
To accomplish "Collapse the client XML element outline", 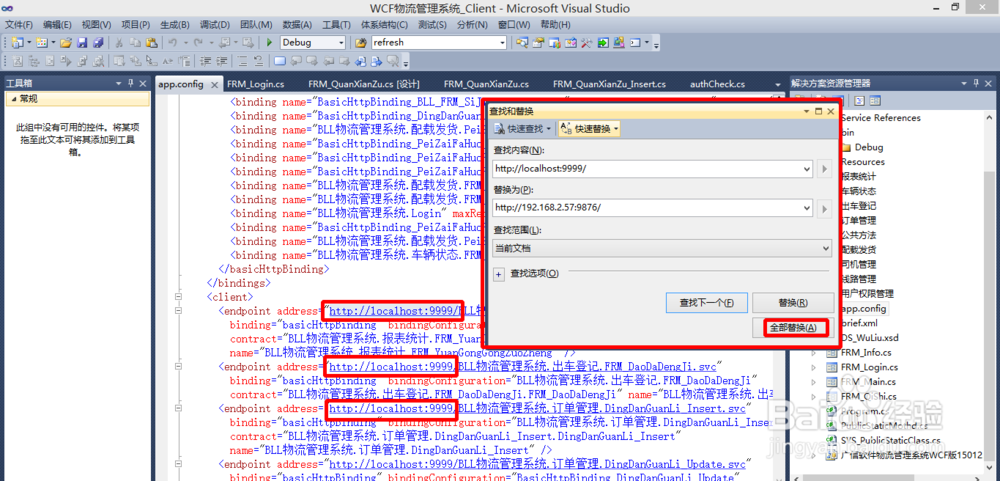I will [x=178, y=297].
